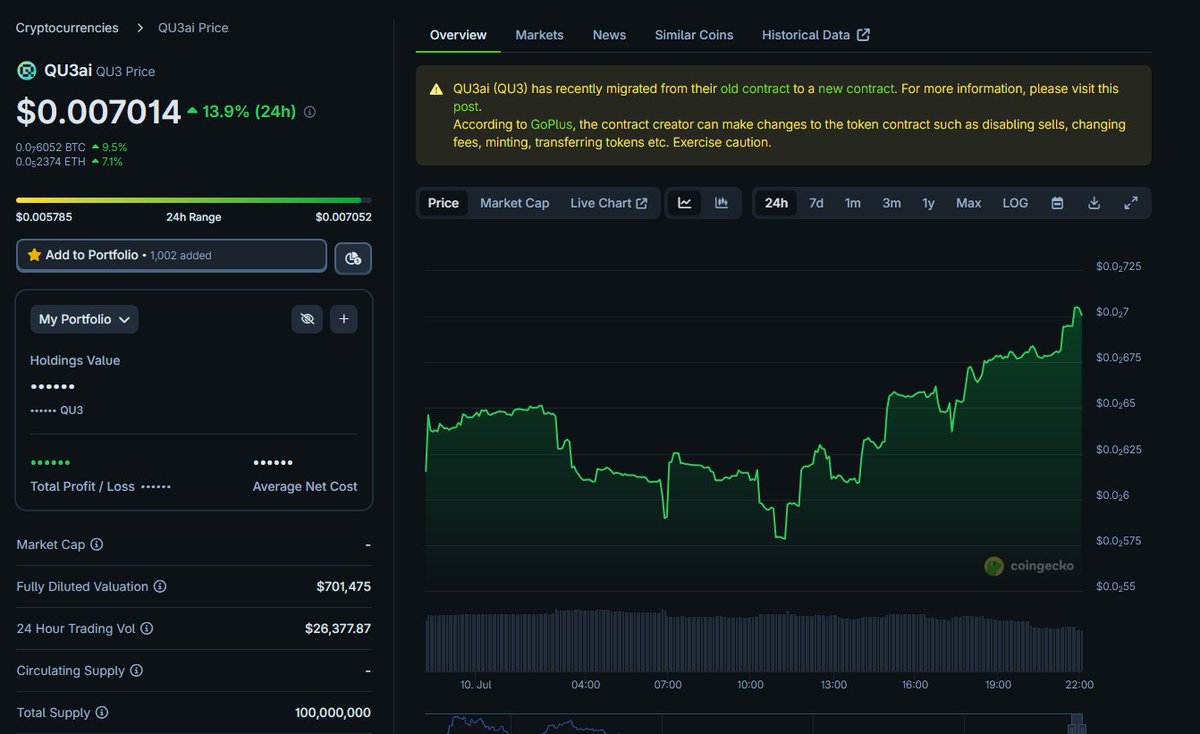Click the QU3ai coin logo

coord(26,70)
